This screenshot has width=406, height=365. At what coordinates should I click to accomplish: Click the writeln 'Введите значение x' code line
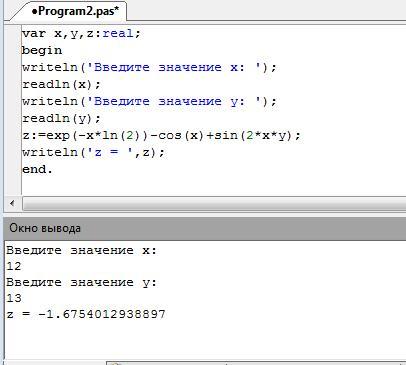tap(149, 67)
